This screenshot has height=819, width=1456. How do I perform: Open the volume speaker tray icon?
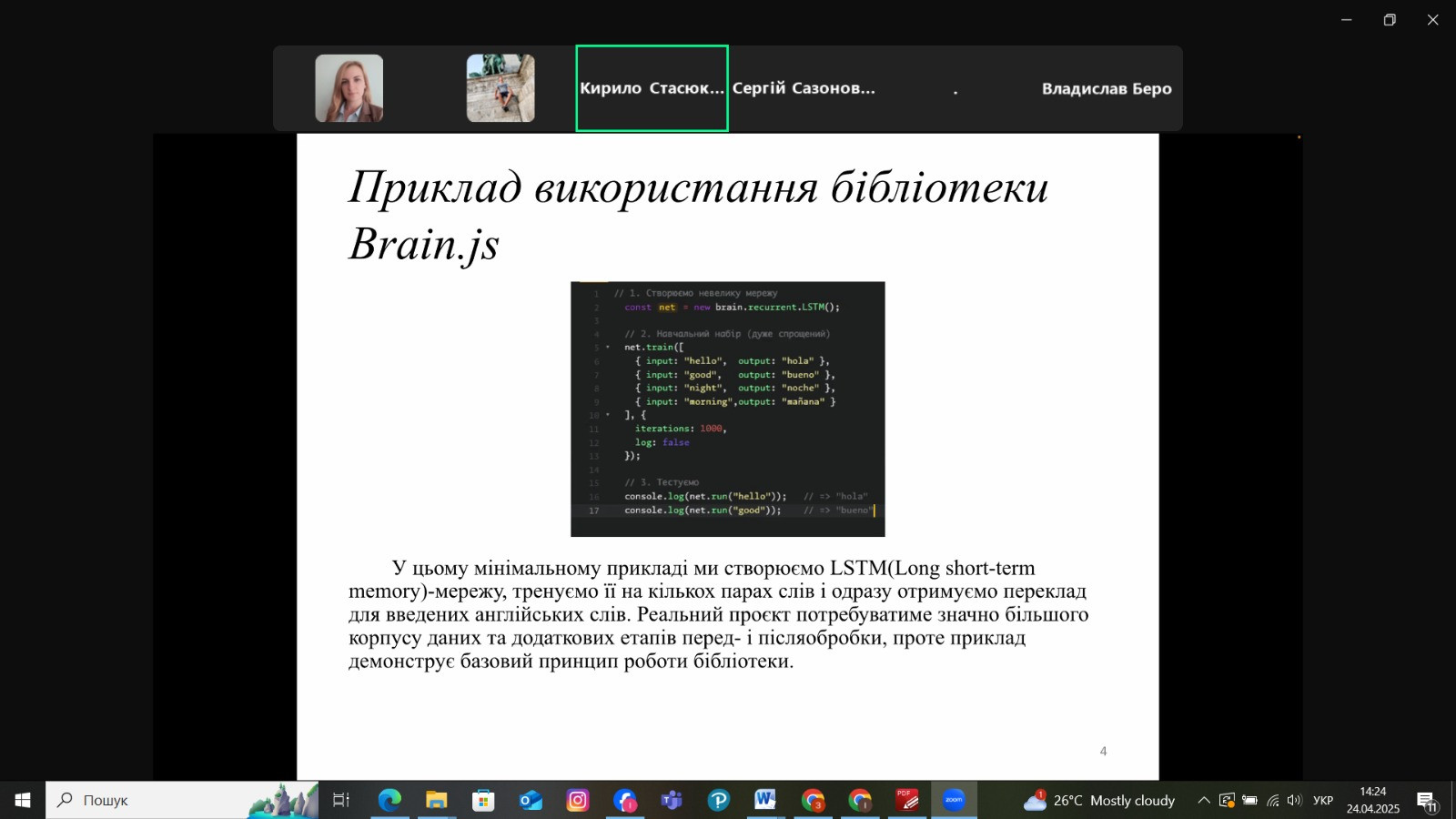(1295, 801)
